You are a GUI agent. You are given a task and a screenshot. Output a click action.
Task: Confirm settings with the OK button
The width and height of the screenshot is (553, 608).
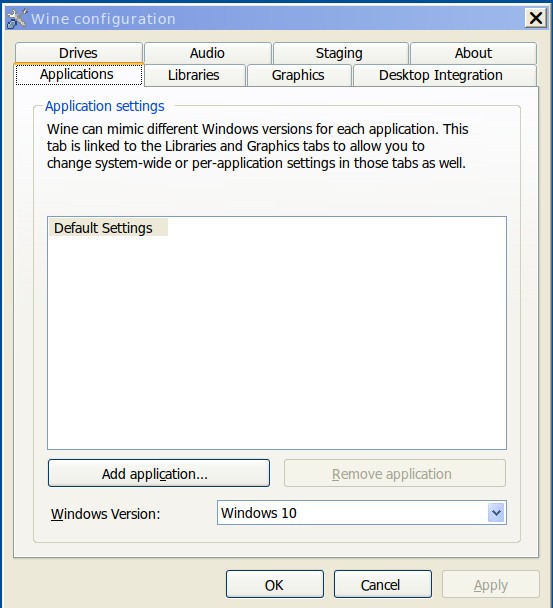click(x=275, y=584)
